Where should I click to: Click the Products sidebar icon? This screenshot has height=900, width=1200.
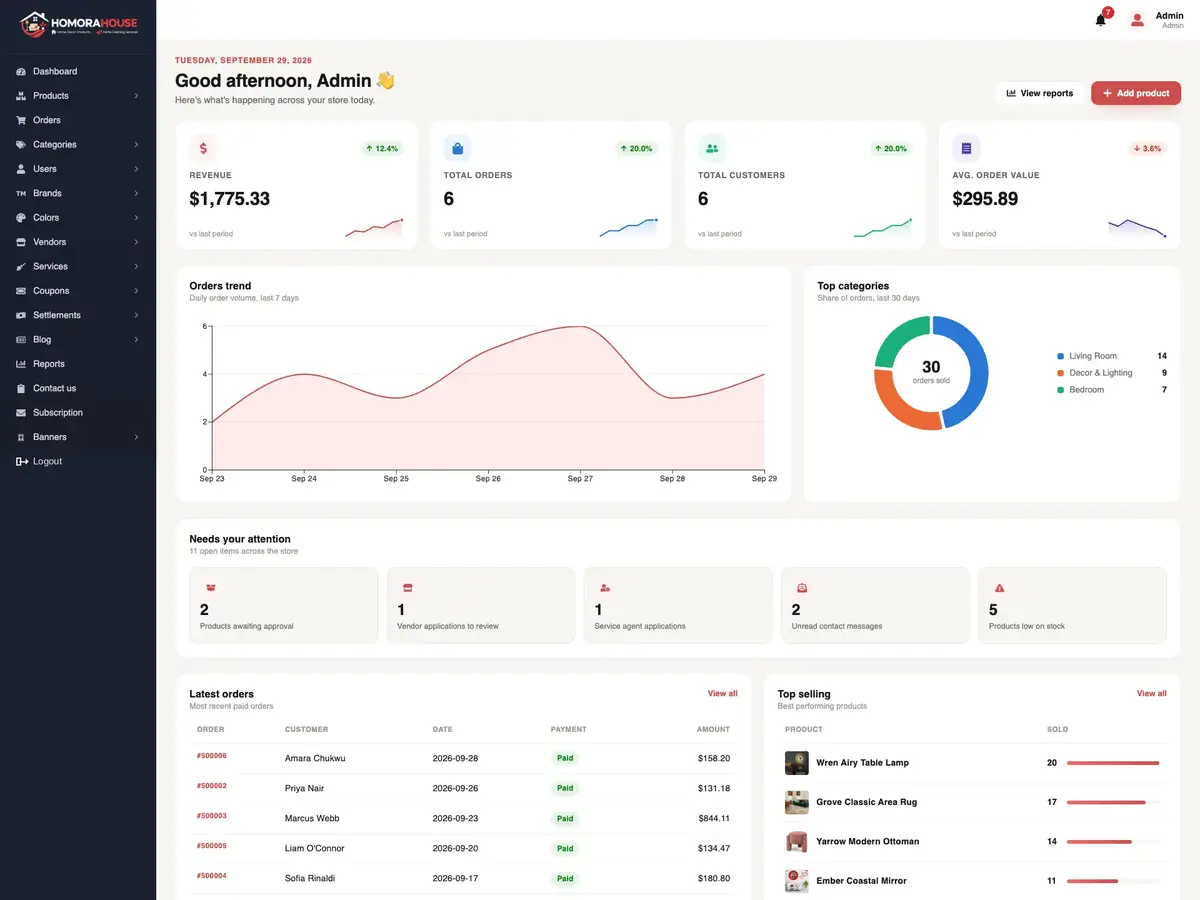(22, 96)
